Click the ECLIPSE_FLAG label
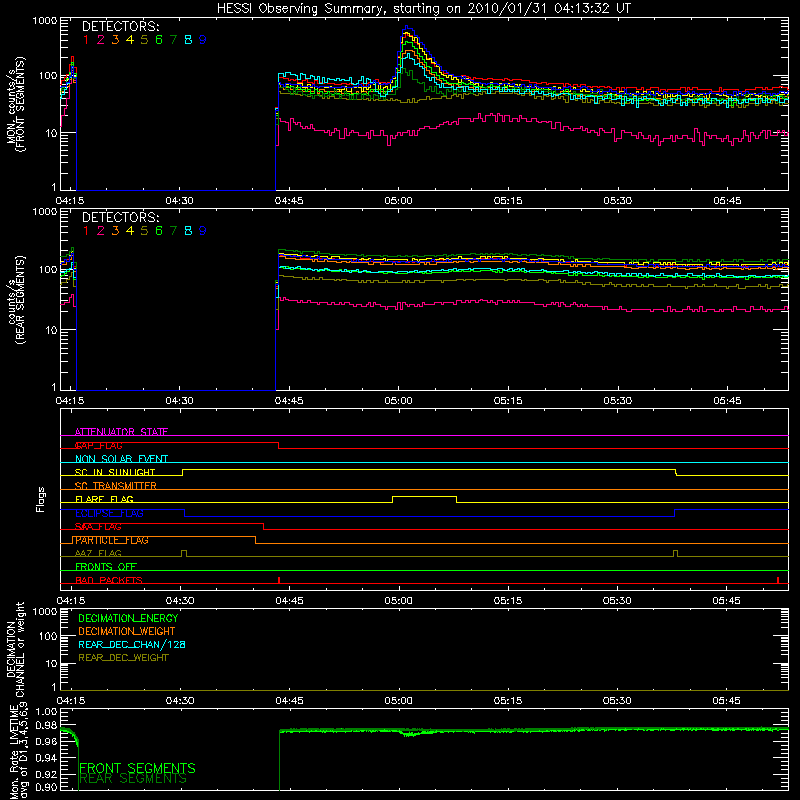 click(109, 513)
